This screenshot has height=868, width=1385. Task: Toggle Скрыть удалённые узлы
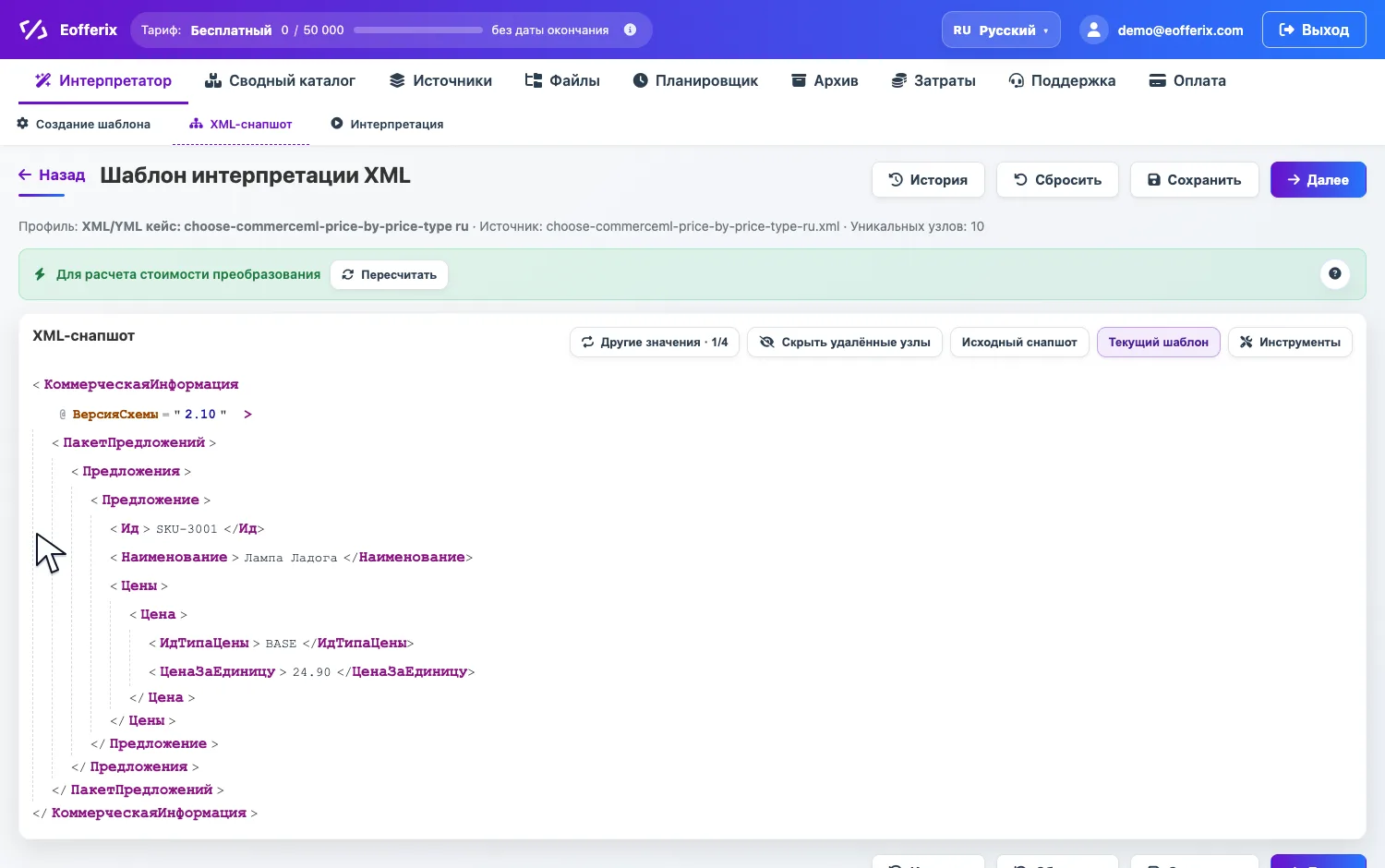point(845,342)
